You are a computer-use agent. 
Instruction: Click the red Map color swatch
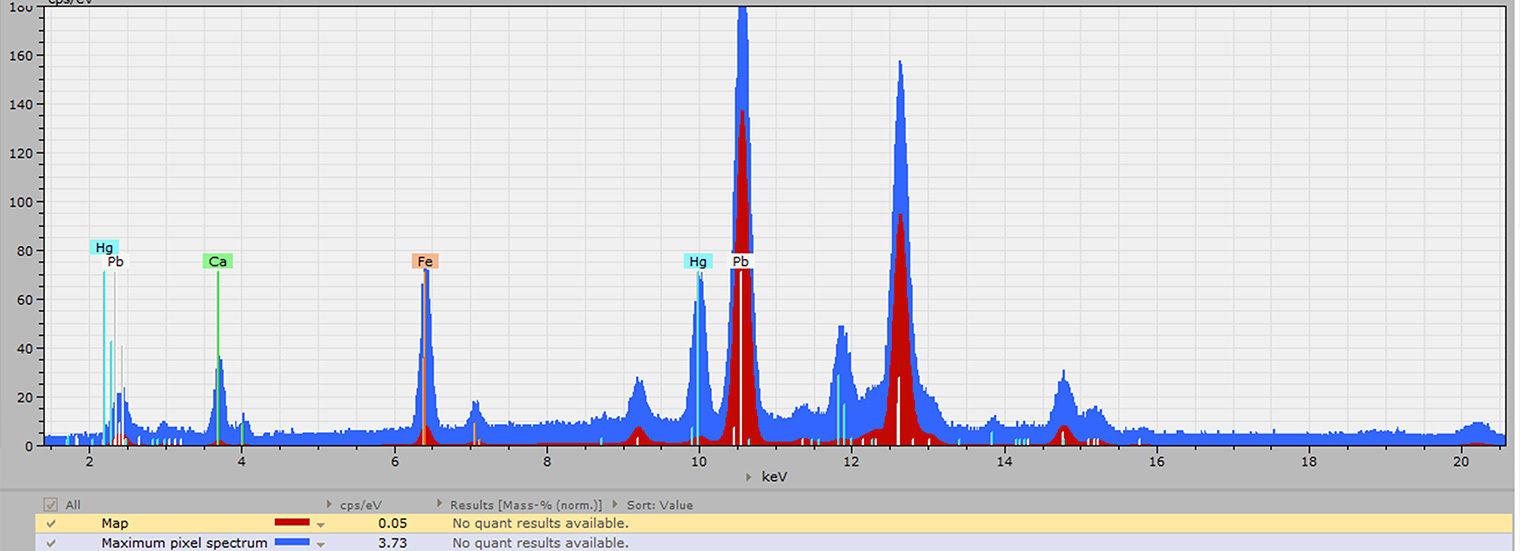(292, 523)
